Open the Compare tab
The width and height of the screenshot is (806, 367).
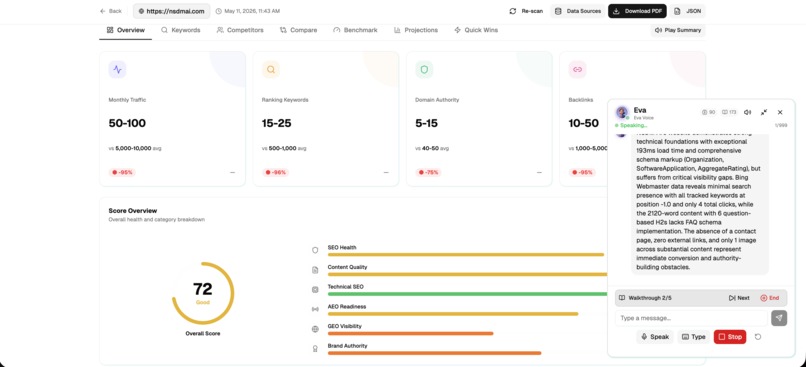(x=298, y=30)
